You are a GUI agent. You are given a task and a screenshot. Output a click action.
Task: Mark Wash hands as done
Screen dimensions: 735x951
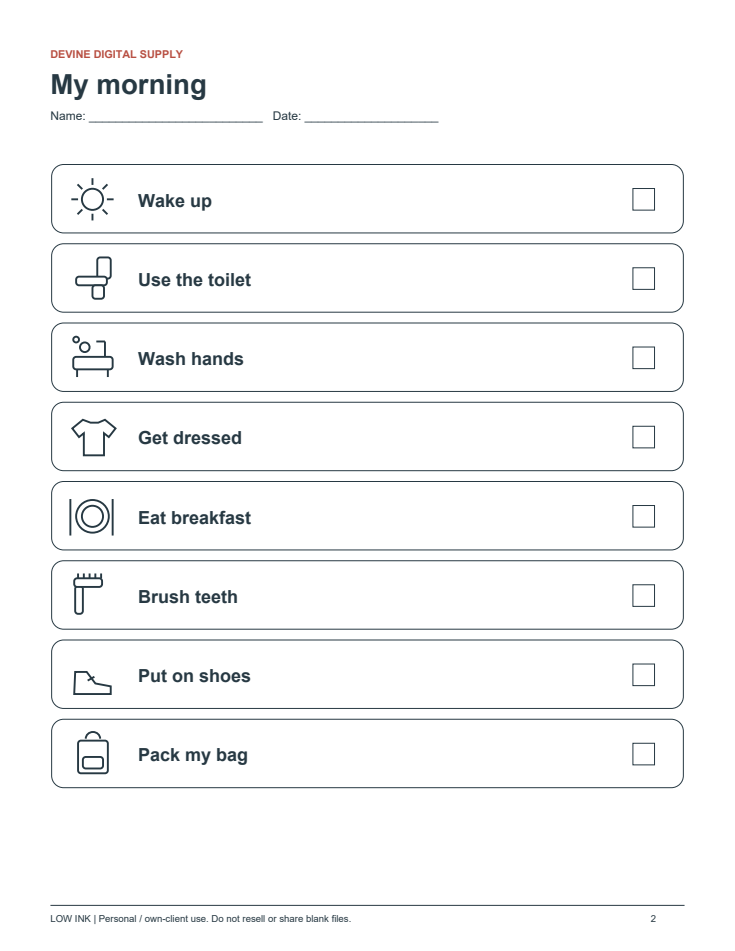click(643, 358)
